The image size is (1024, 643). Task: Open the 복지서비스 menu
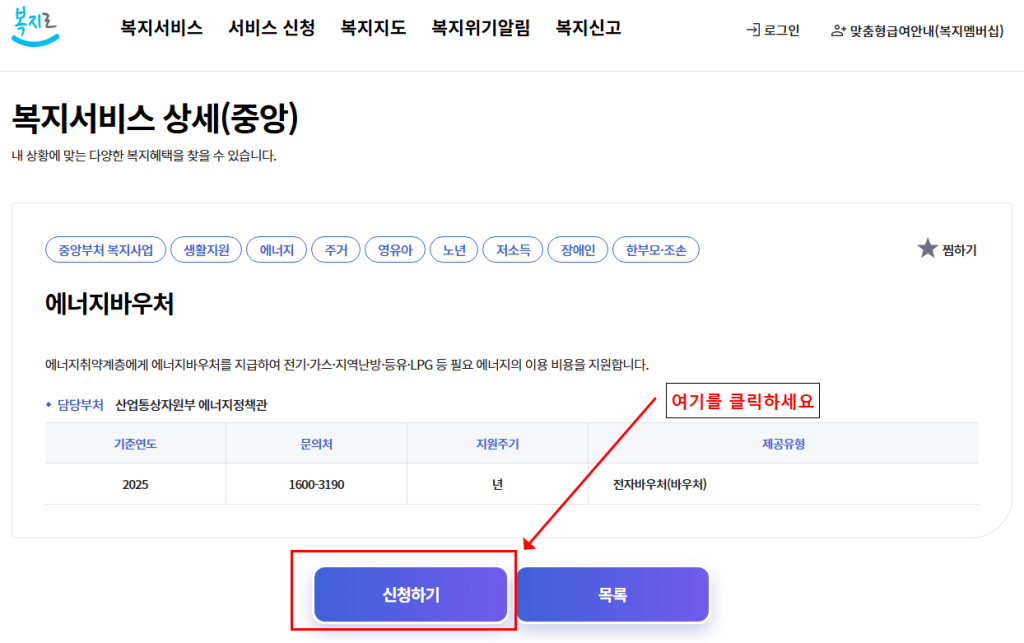point(161,28)
